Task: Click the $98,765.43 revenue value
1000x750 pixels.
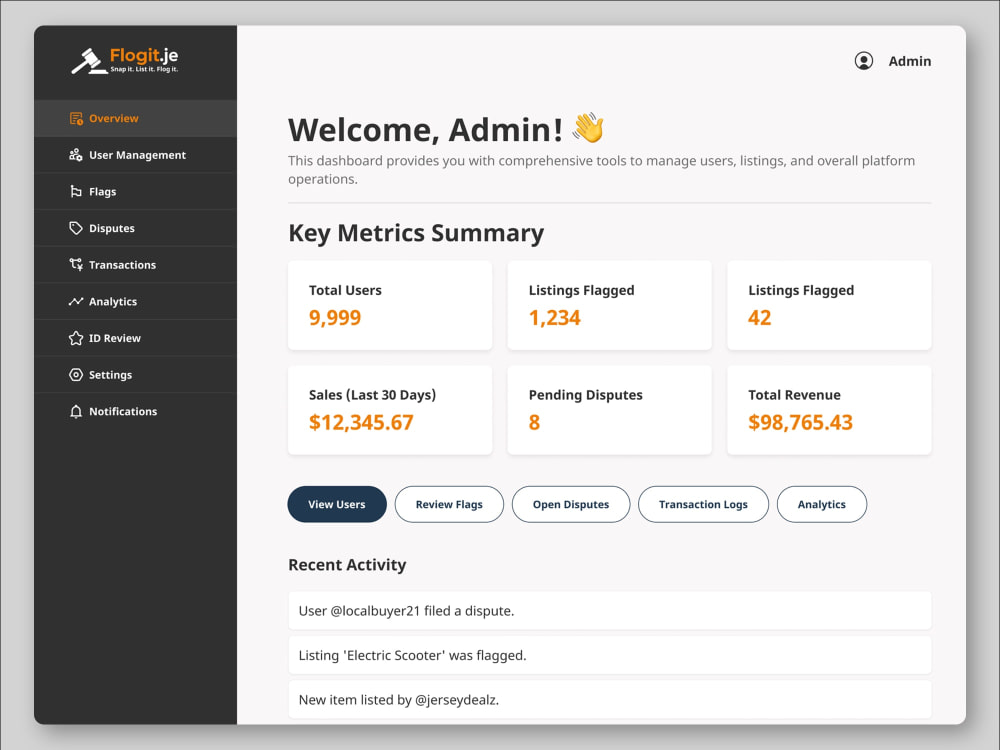Action: (x=800, y=422)
